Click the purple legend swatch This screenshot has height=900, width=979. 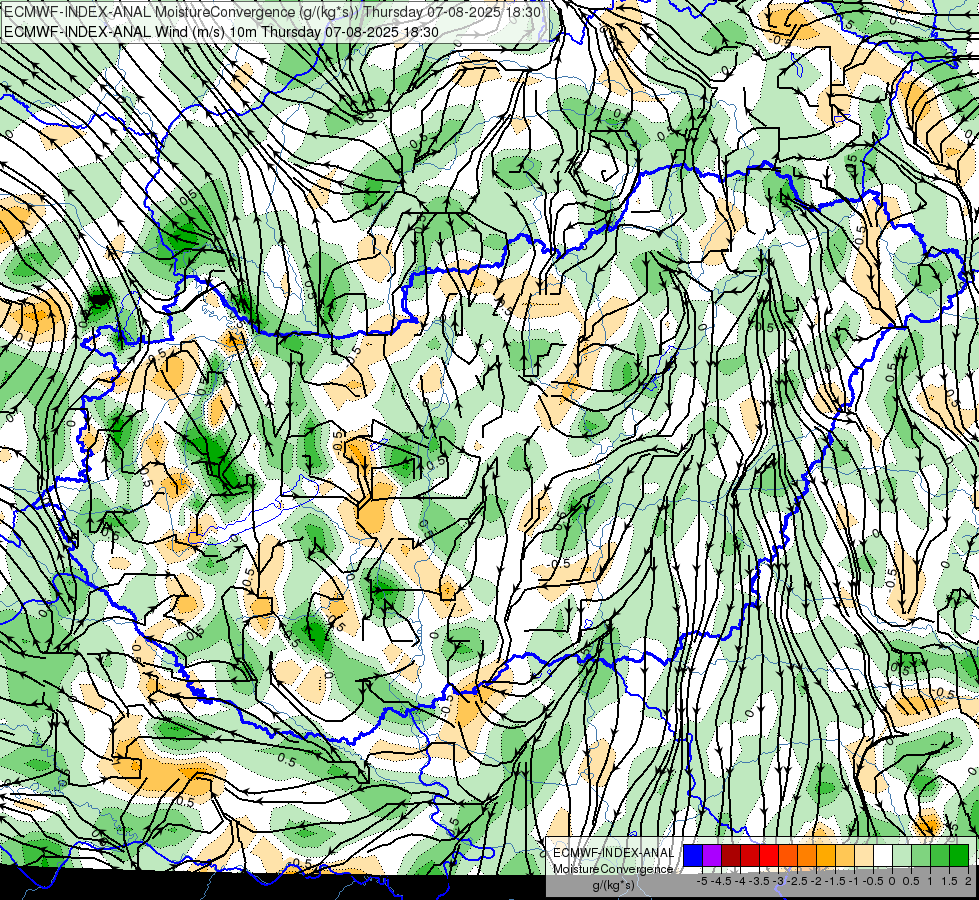pyautogui.click(x=712, y=855)
